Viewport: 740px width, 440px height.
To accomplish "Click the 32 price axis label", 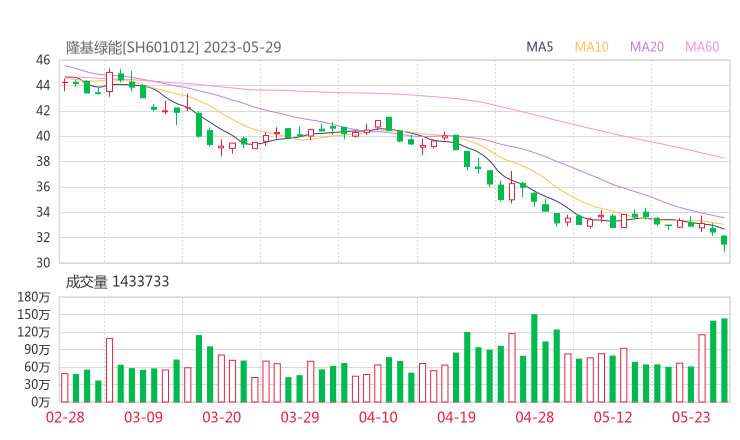I will pos(43,237).
